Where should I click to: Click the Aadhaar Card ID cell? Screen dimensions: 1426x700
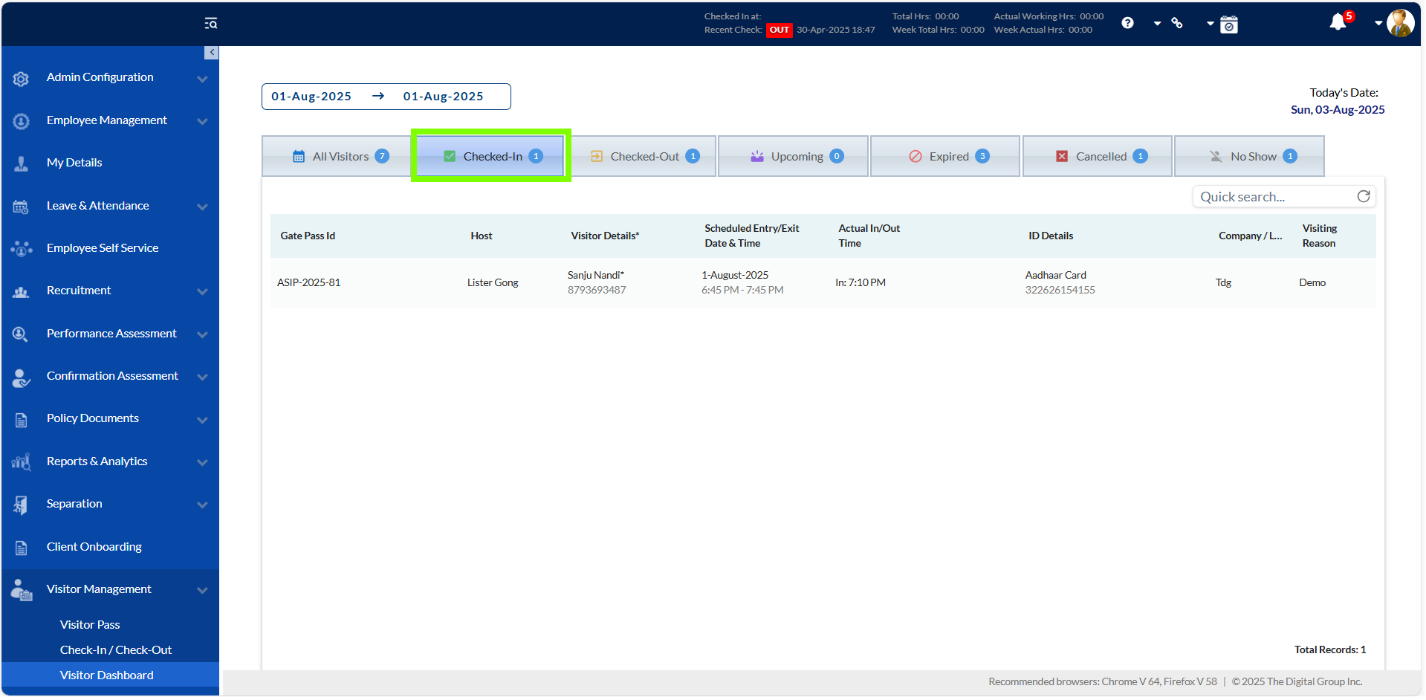(1060, 282)
